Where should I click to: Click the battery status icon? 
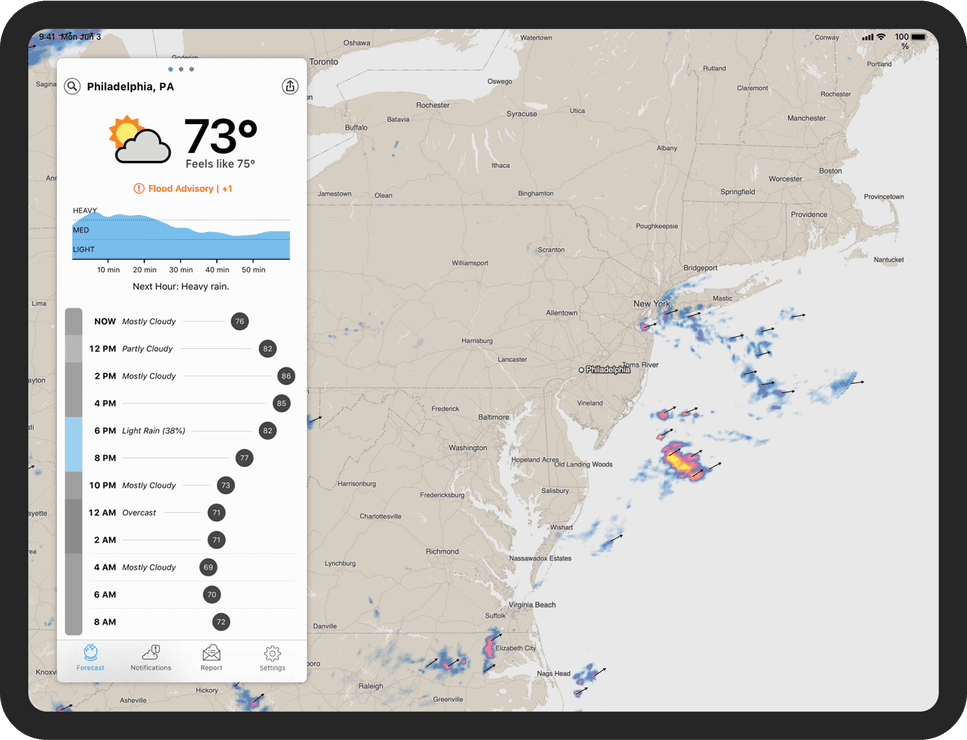coord(918,37)
